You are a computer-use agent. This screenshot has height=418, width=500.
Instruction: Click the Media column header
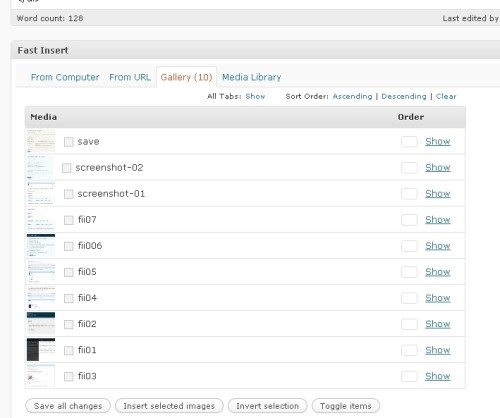pos(44,117)
